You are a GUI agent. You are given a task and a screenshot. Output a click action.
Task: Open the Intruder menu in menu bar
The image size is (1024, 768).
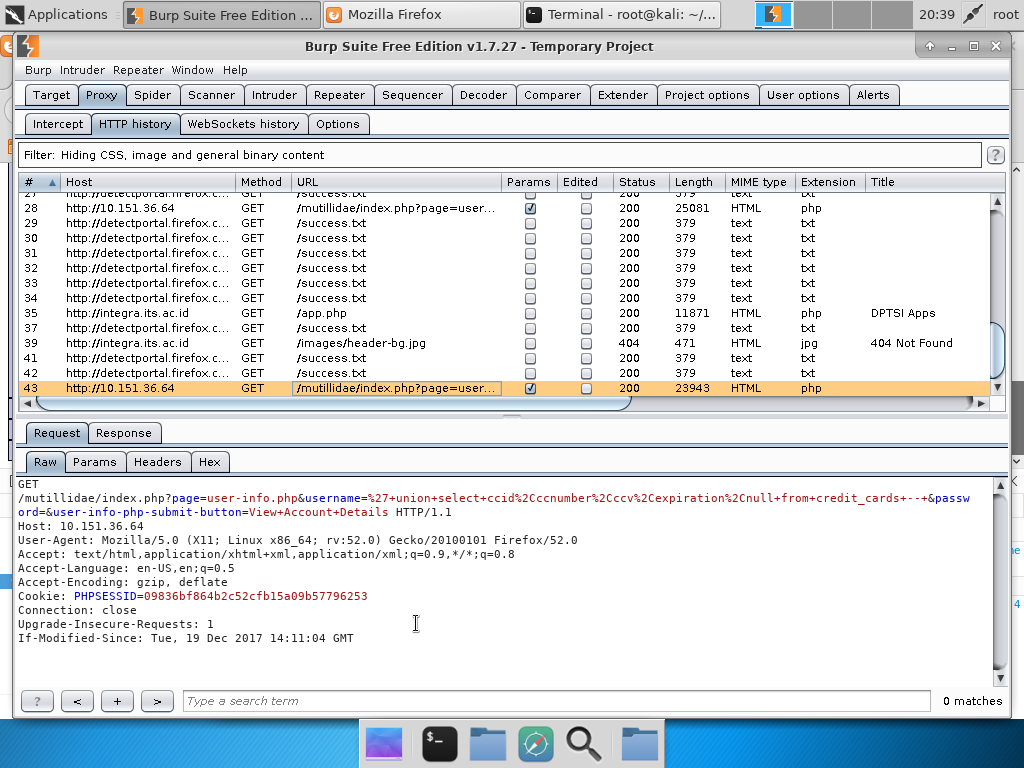tap(82, 70)
